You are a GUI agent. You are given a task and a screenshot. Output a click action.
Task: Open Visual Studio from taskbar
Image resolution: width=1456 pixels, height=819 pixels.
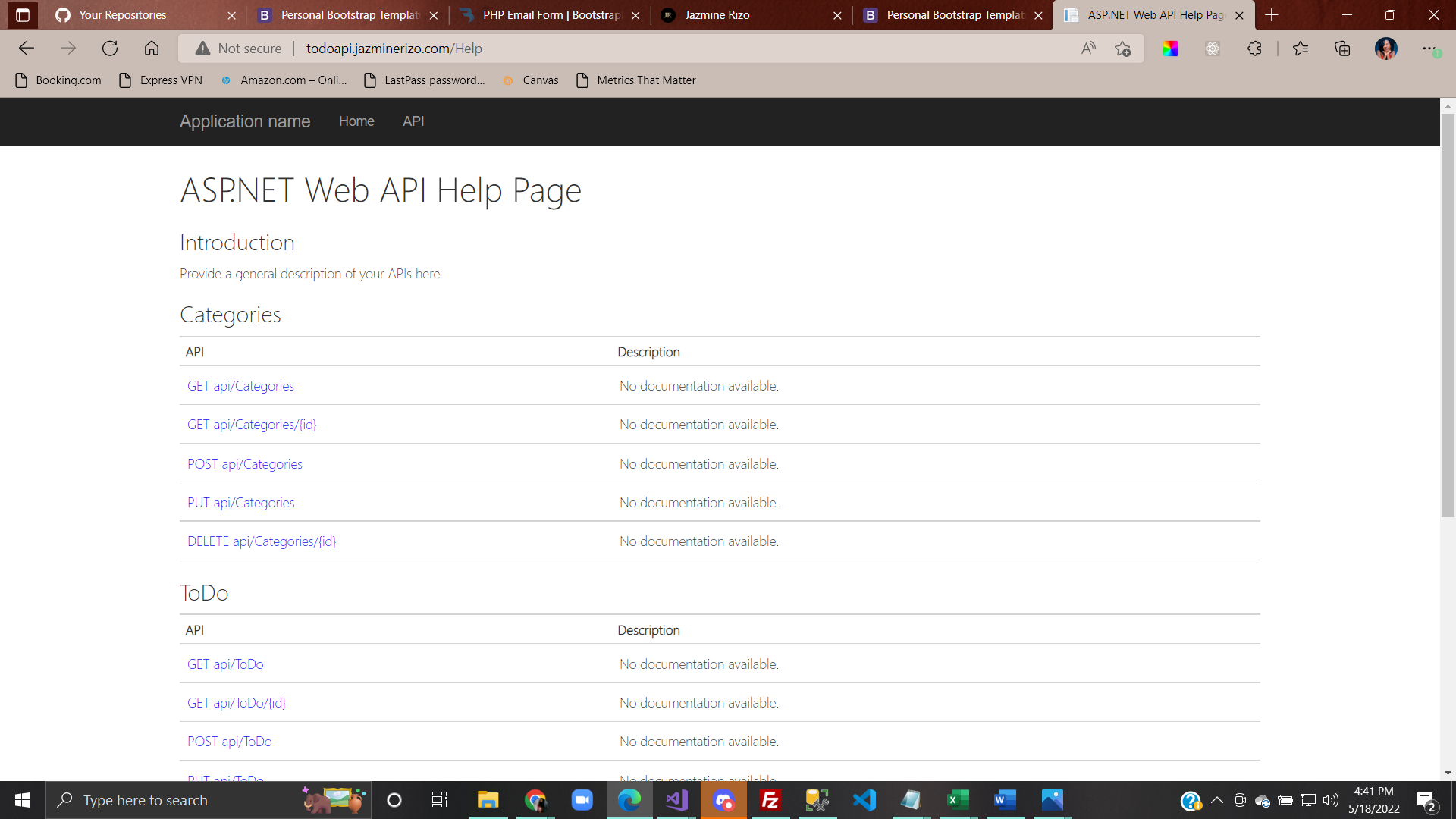point(676,800)
